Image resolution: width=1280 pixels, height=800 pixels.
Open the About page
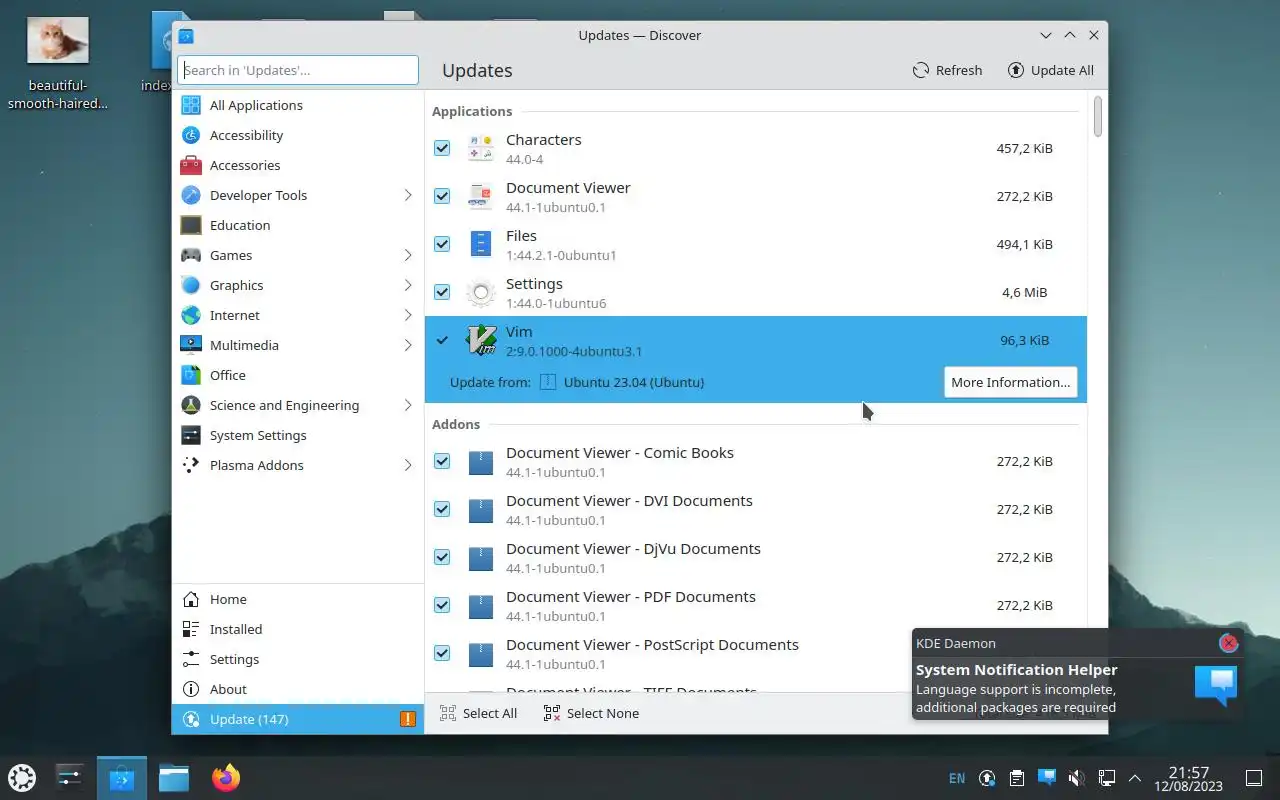(298, 689)
